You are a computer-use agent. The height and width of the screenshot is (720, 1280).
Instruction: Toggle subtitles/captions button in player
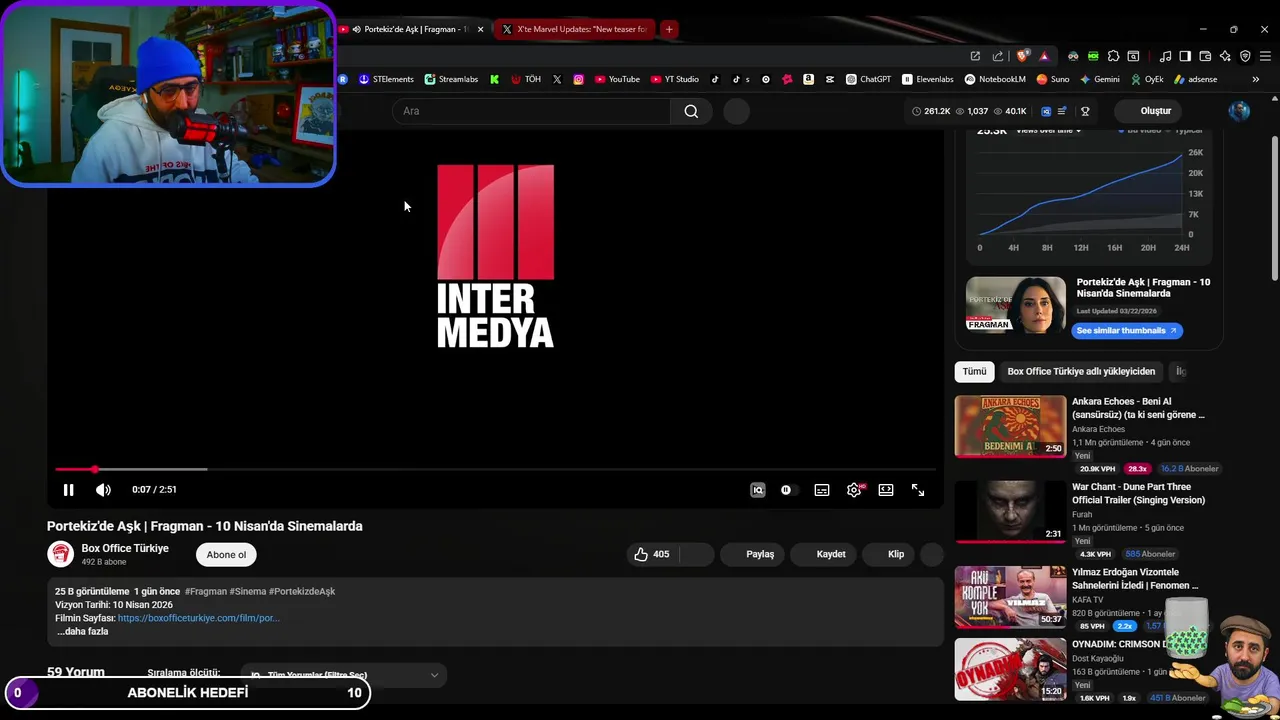(x=822, y=490)
